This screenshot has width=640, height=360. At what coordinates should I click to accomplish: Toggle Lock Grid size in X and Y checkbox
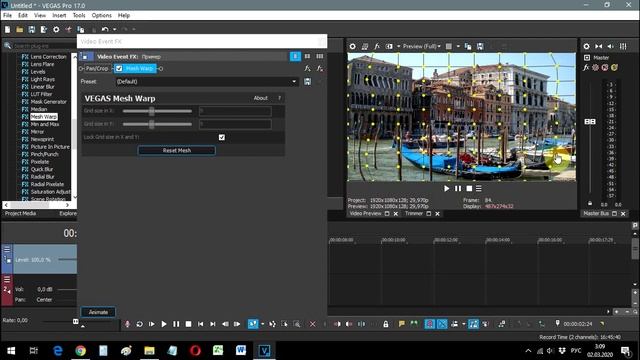[x=222, y=137]
